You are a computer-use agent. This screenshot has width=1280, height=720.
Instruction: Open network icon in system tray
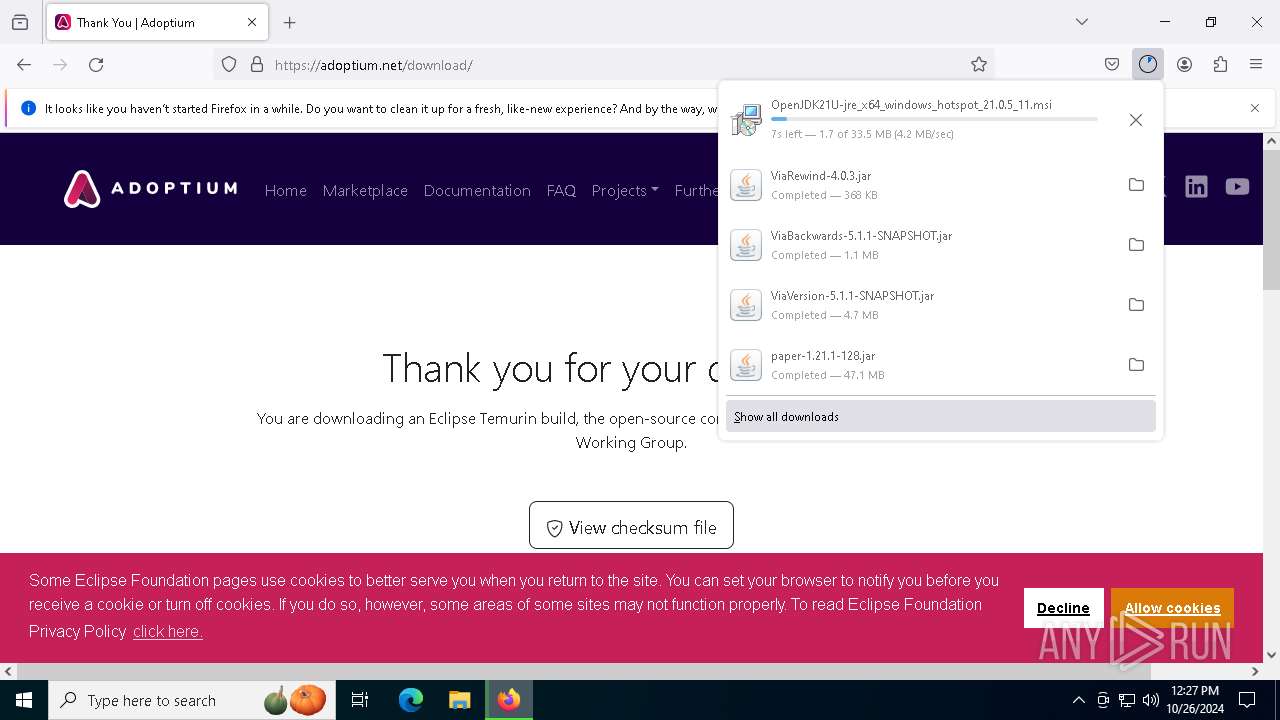(x=1127, y=700)
